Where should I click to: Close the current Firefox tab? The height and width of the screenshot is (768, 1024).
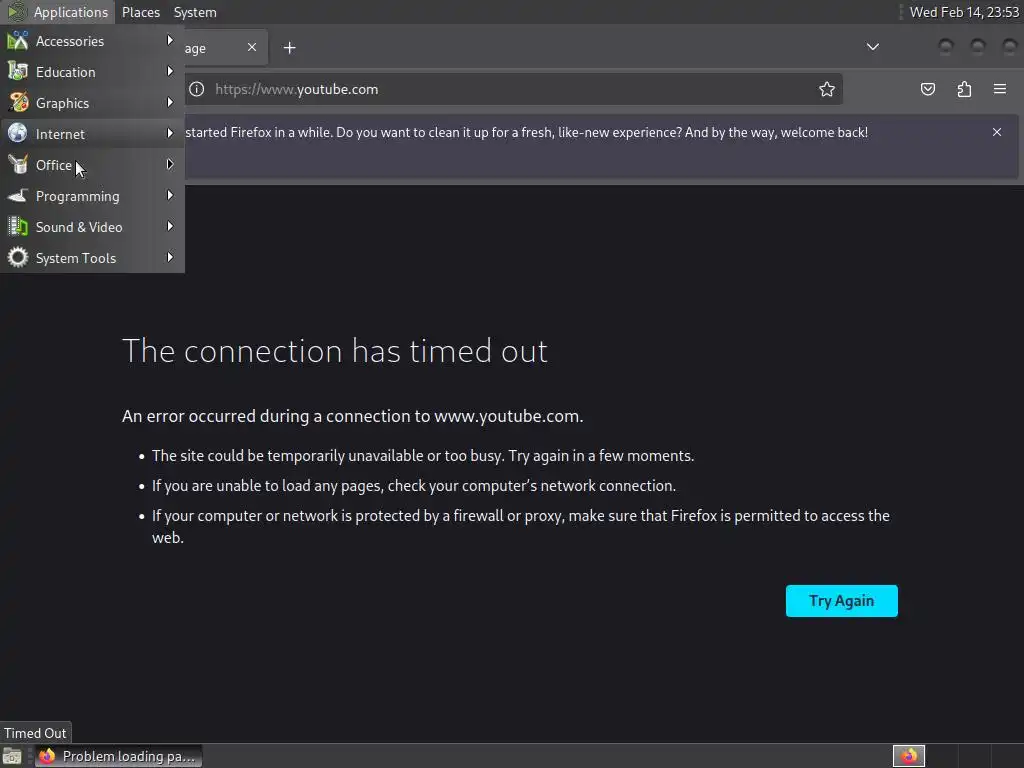click(x=252, y=47)
